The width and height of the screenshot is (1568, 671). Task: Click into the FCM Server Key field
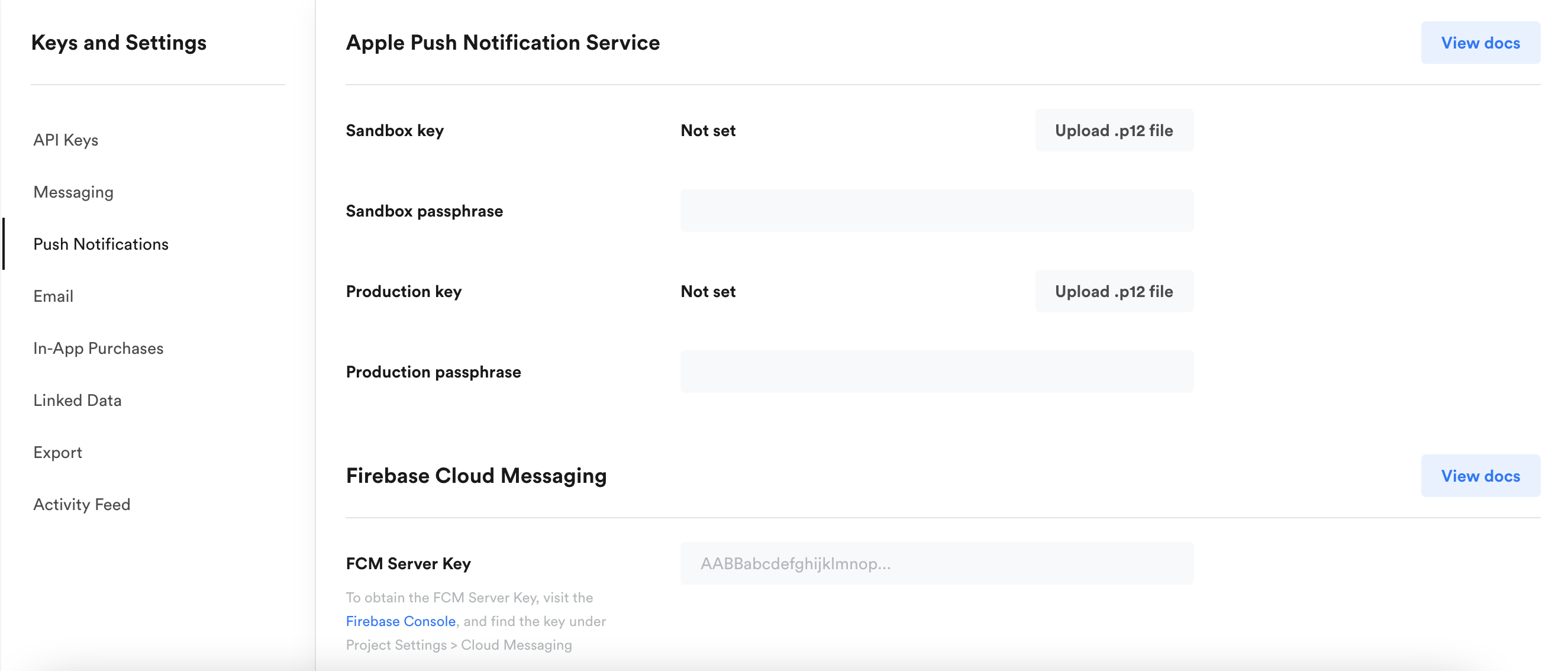point(936,564)
